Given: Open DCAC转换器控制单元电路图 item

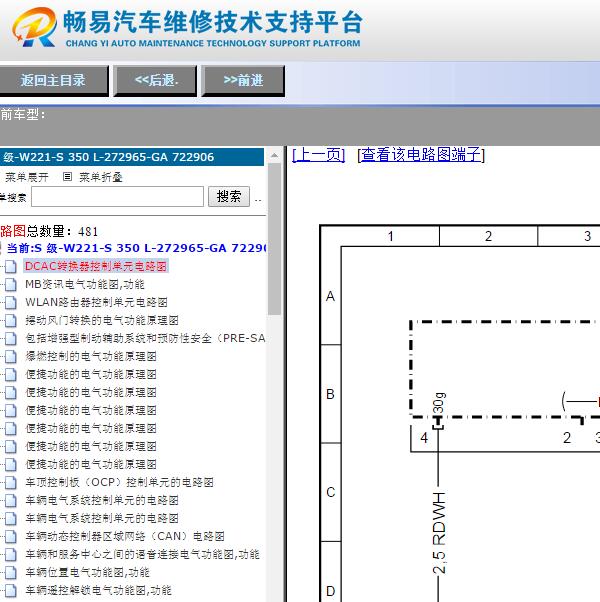Looking at the screenshot, I should (x=96, y=266).
